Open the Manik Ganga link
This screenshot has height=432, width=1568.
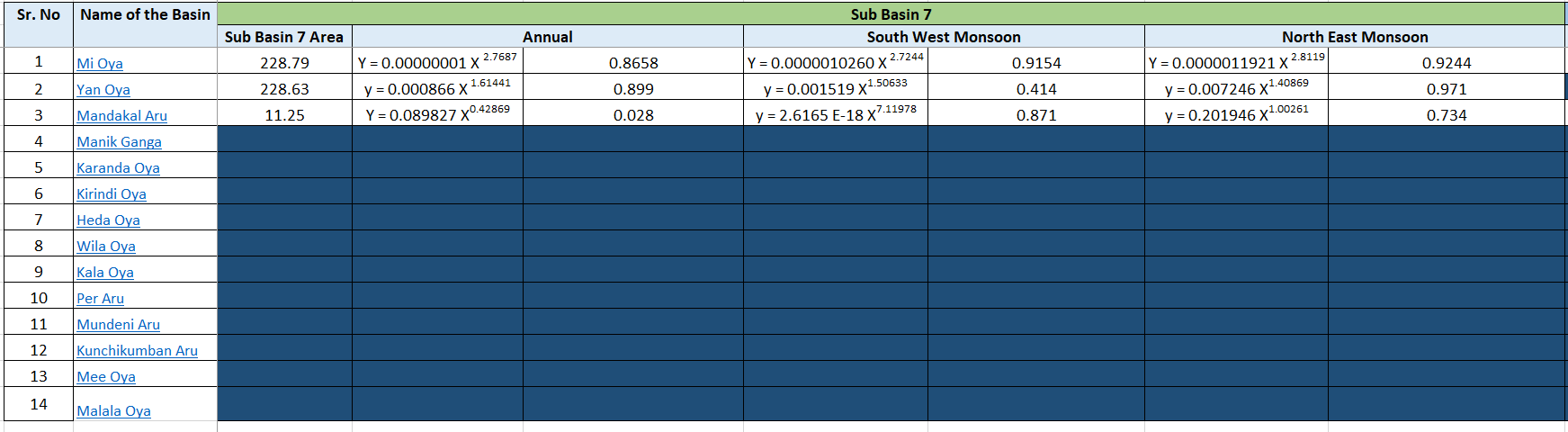[120, 142]
